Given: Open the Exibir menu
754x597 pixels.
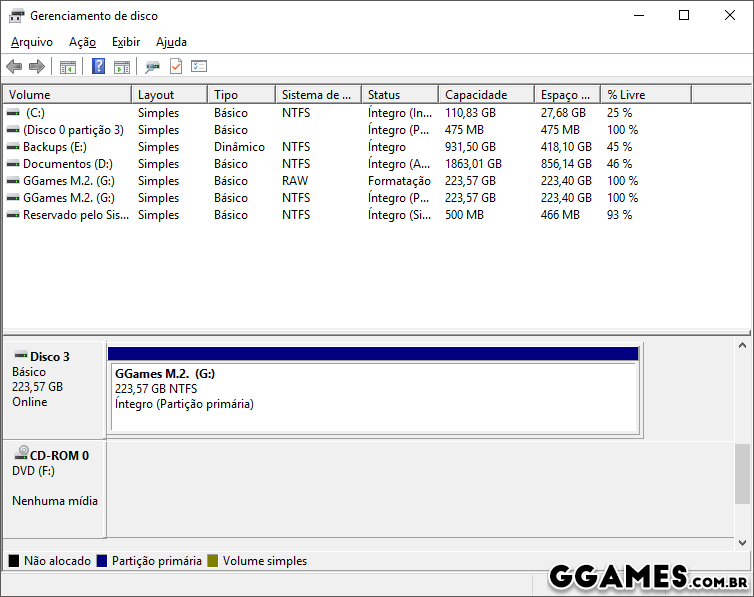Looking at the screenshot, I should [126, 42].
